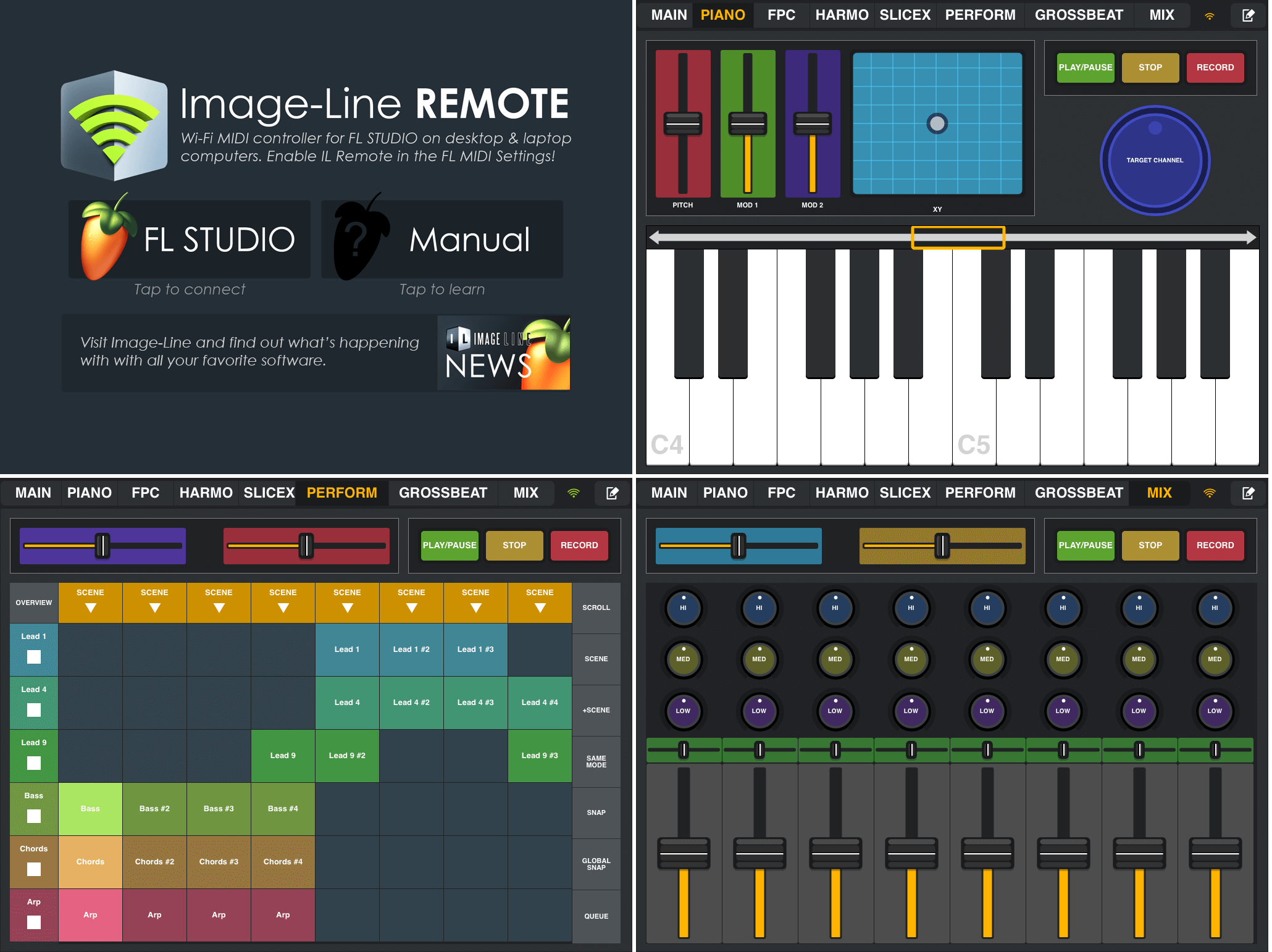This screenshot has height=952, width=1272.
Task: Toggle the Lead 9 track checkbox
Action: 34,763
